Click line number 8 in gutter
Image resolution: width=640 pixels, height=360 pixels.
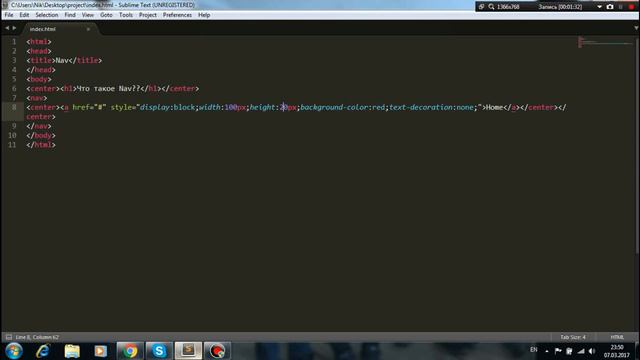[14, 107]
